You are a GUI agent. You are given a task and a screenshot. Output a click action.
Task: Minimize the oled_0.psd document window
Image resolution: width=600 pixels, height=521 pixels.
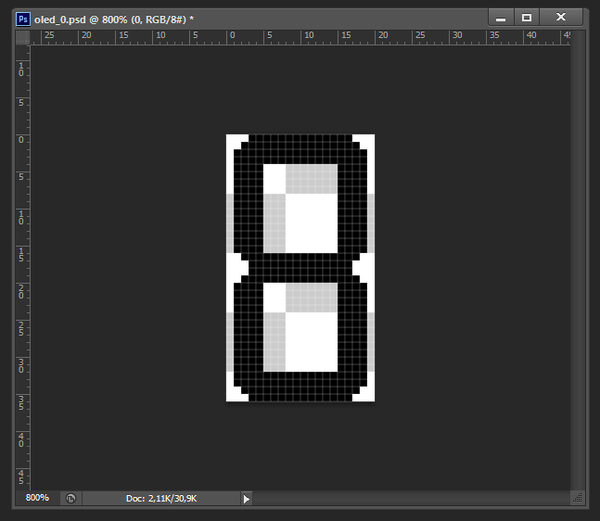pos(502,16)
